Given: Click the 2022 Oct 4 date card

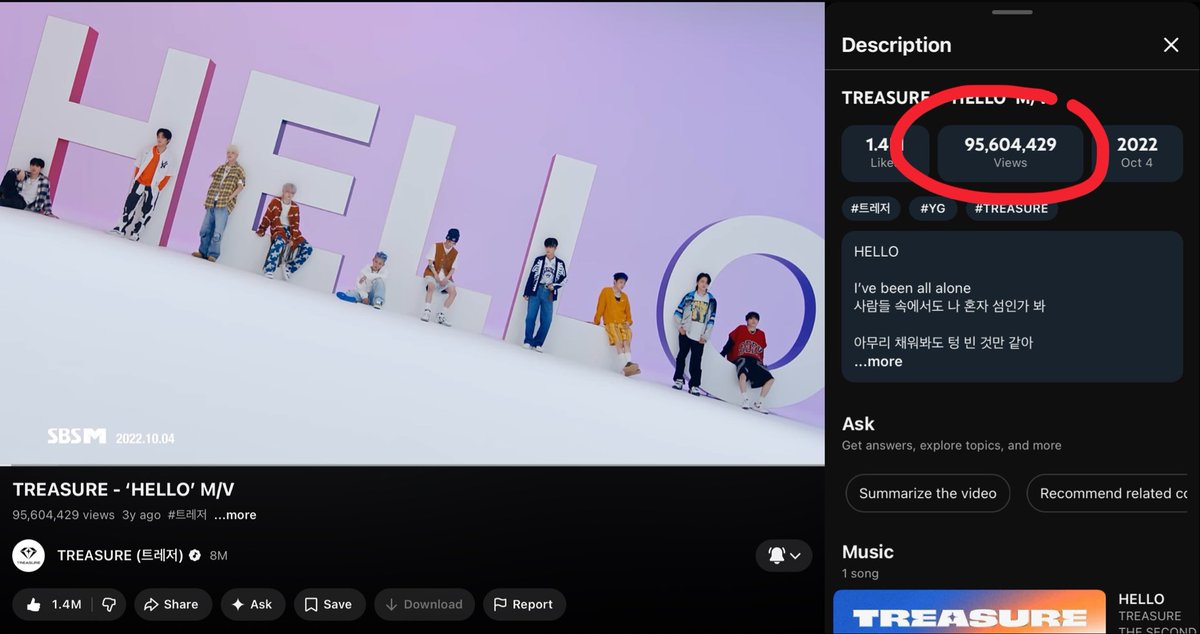Looking at the screenshot, I should [1138, 153].
